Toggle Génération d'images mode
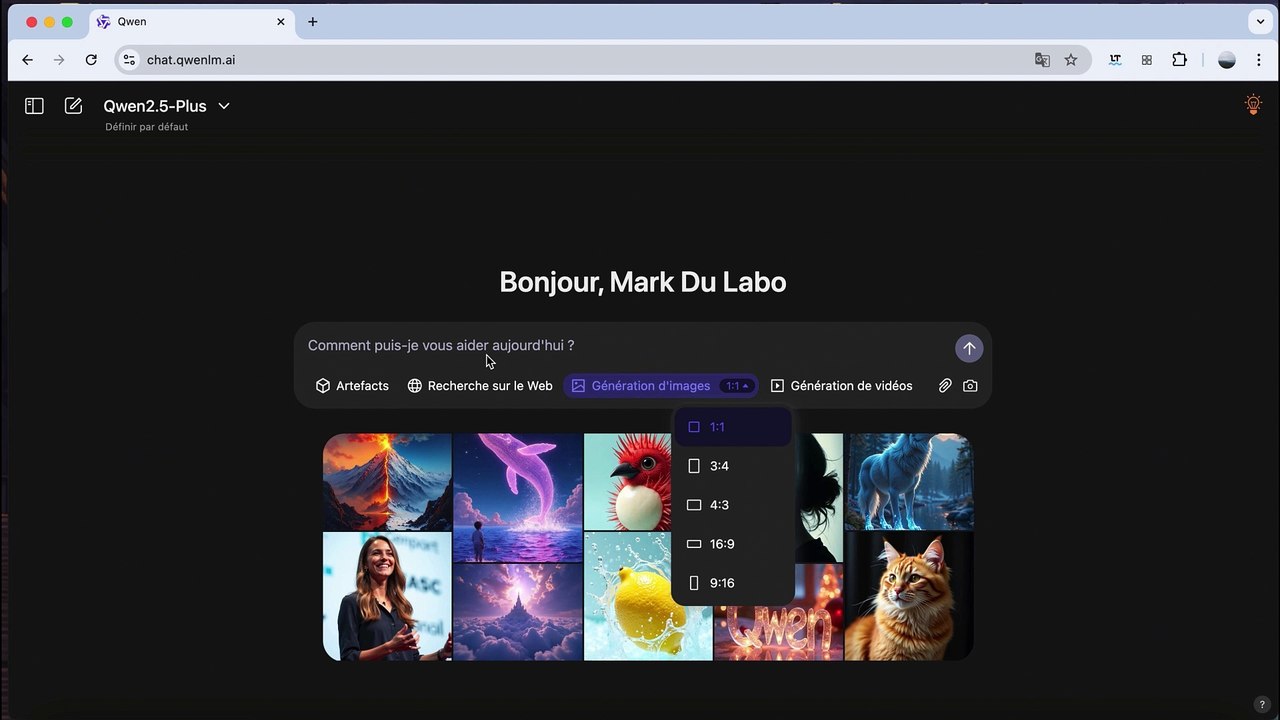Viewport: 1280px width, 720px height. (x=640, y=386)
